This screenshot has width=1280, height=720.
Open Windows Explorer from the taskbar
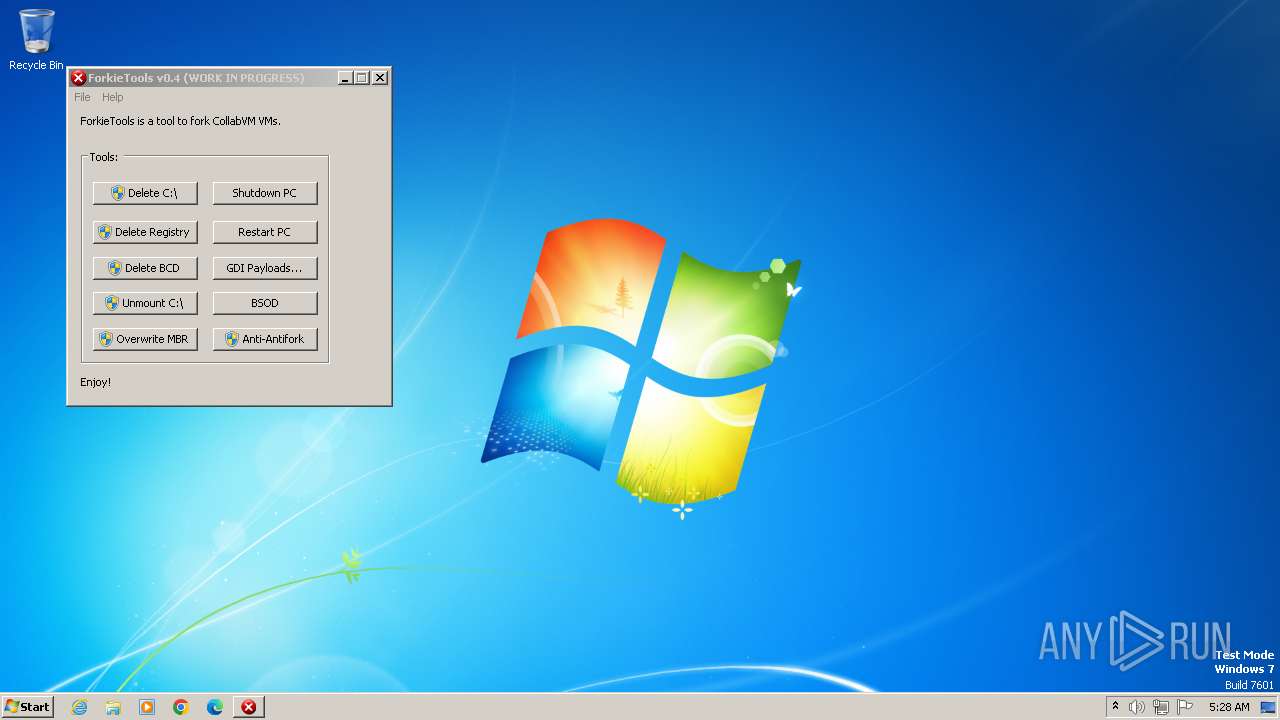coord(113,707)
